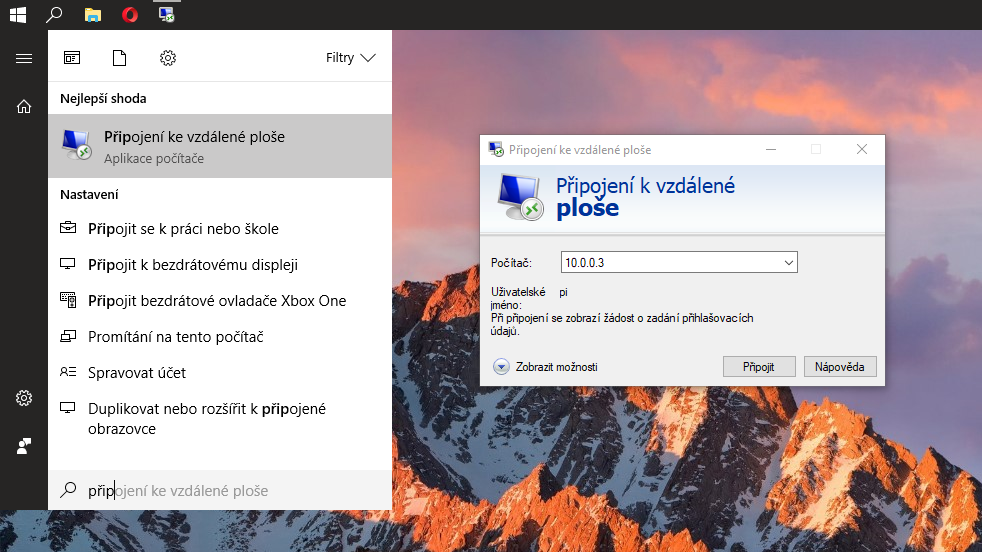This screenshot has width=982, height=552.
Task: Focus the search input box
Action: click(220, 490)
